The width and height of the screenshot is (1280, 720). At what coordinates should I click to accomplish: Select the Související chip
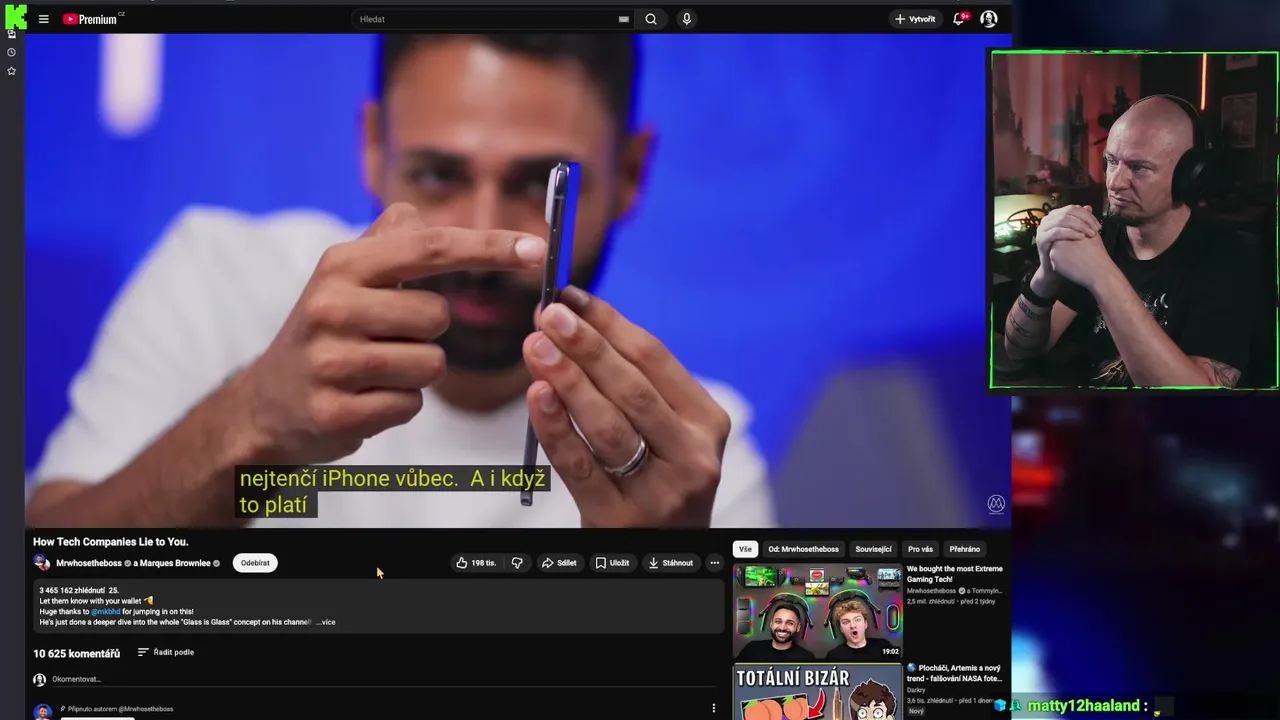(873, 549)
